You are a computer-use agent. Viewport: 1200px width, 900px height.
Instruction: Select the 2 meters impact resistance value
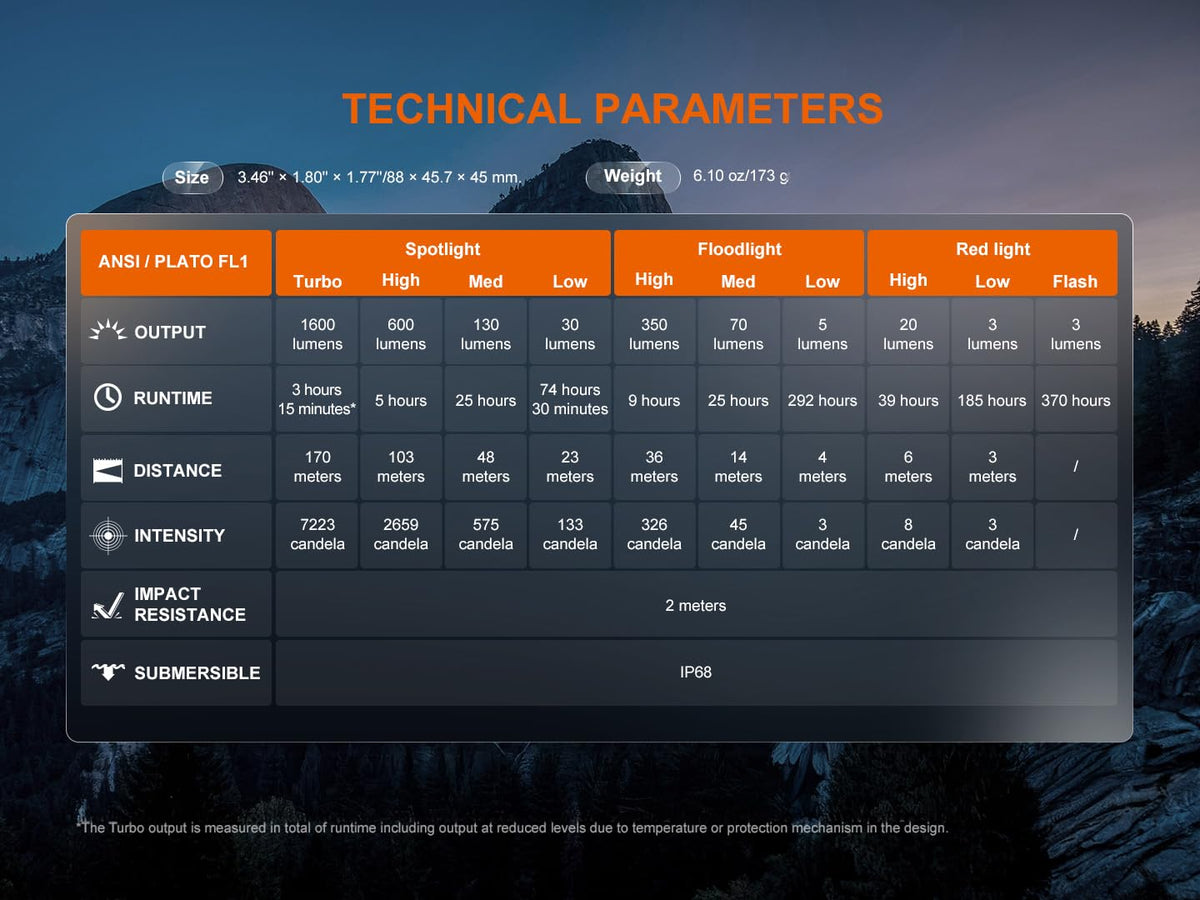tap(696, 605)
